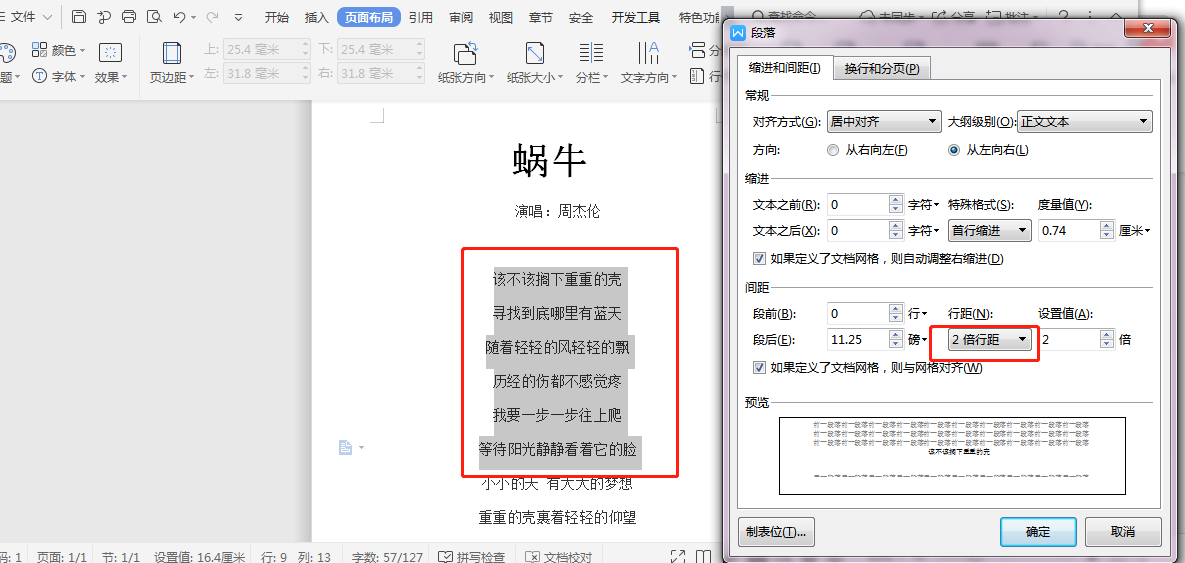Image resolution: width=1185 pixels, height=563 pixels.
Task: Click the document title 蜗牛
Action: 549,161
